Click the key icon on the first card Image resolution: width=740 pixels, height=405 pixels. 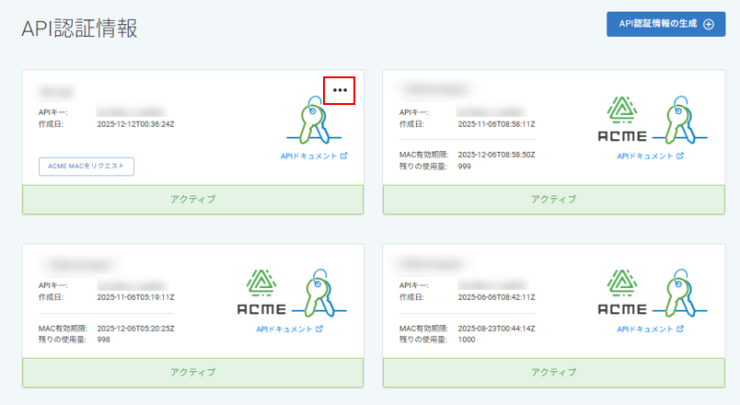coord(314,121)
